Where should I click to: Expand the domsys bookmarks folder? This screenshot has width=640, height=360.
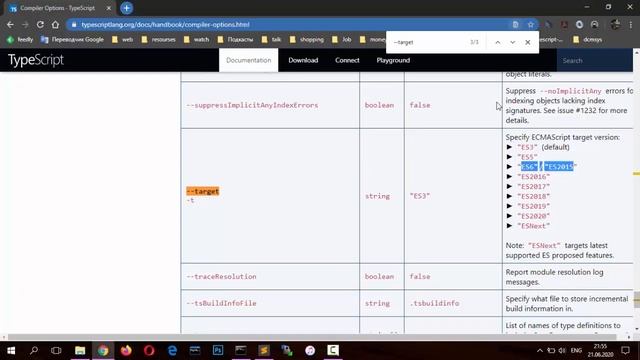[587, 40]
